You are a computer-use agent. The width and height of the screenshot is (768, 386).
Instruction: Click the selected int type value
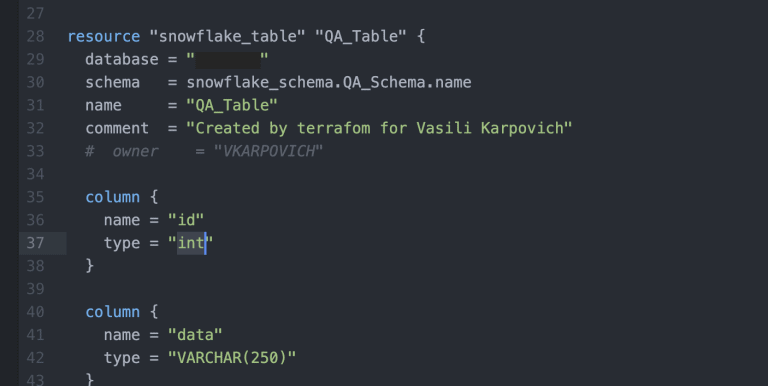click(x=191, y=243)
